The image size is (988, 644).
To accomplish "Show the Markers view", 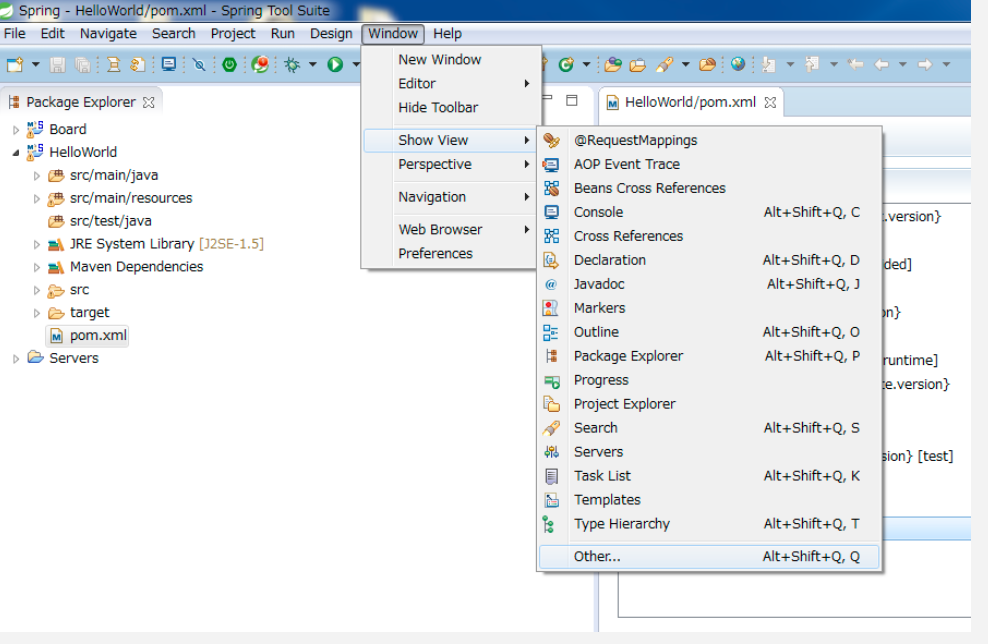I will tap(709, 308).
